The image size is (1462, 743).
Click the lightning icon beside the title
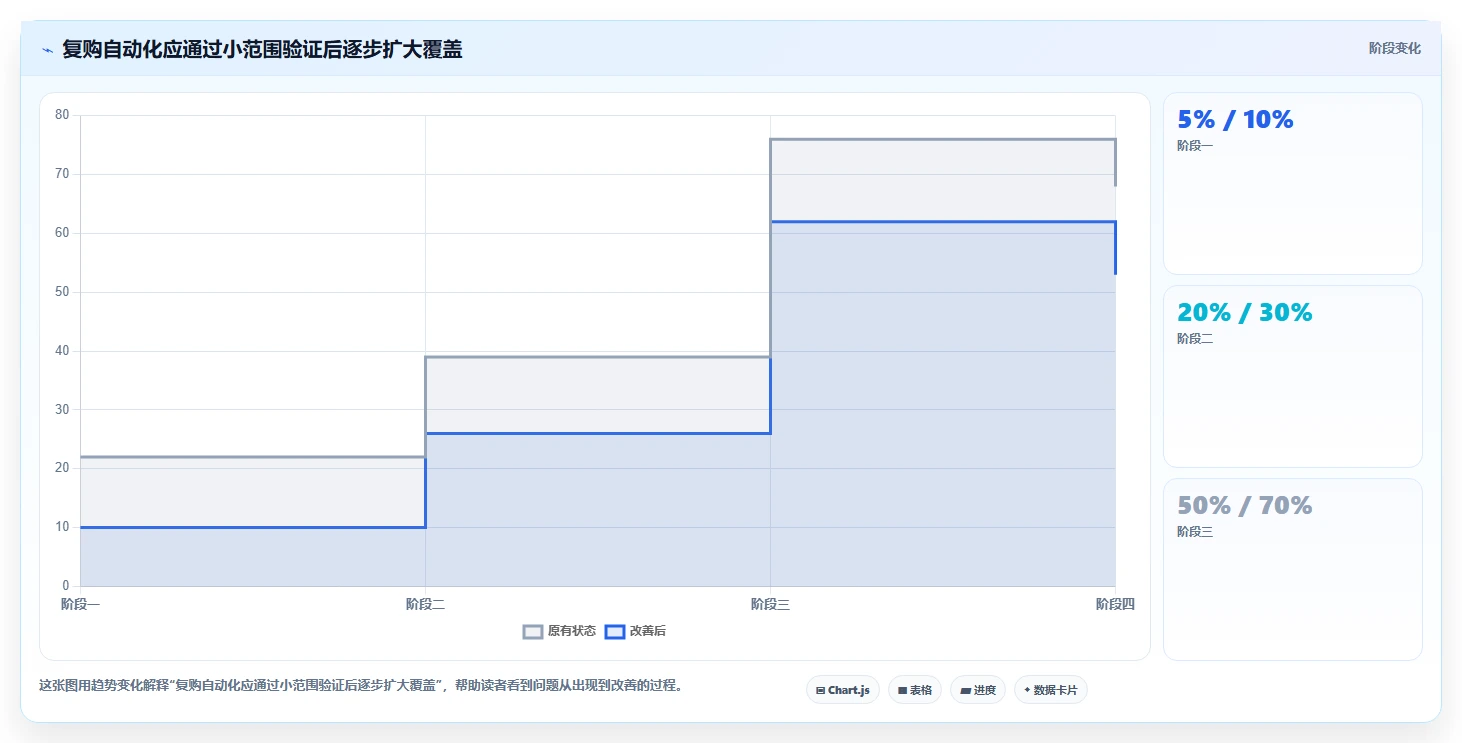tap(47, 50)
